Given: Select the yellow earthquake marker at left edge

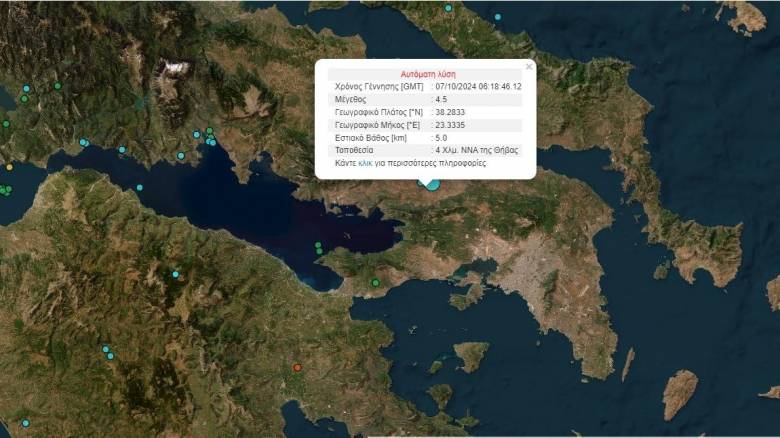Looking at the screenshot, I should point(9,167).
